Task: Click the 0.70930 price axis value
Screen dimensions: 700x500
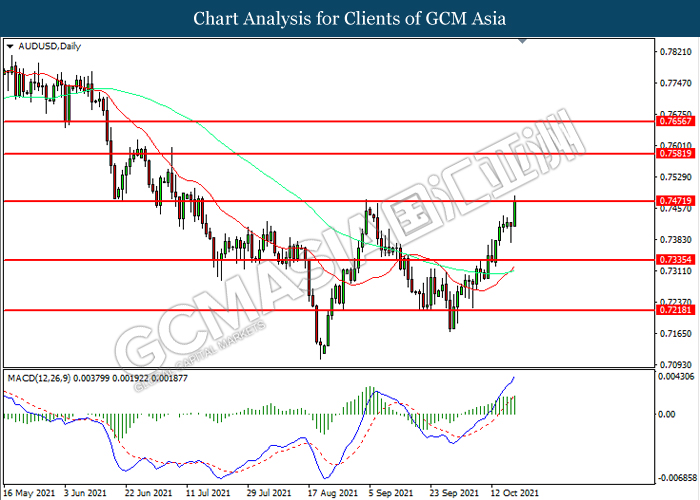Action: coord(676,365)
